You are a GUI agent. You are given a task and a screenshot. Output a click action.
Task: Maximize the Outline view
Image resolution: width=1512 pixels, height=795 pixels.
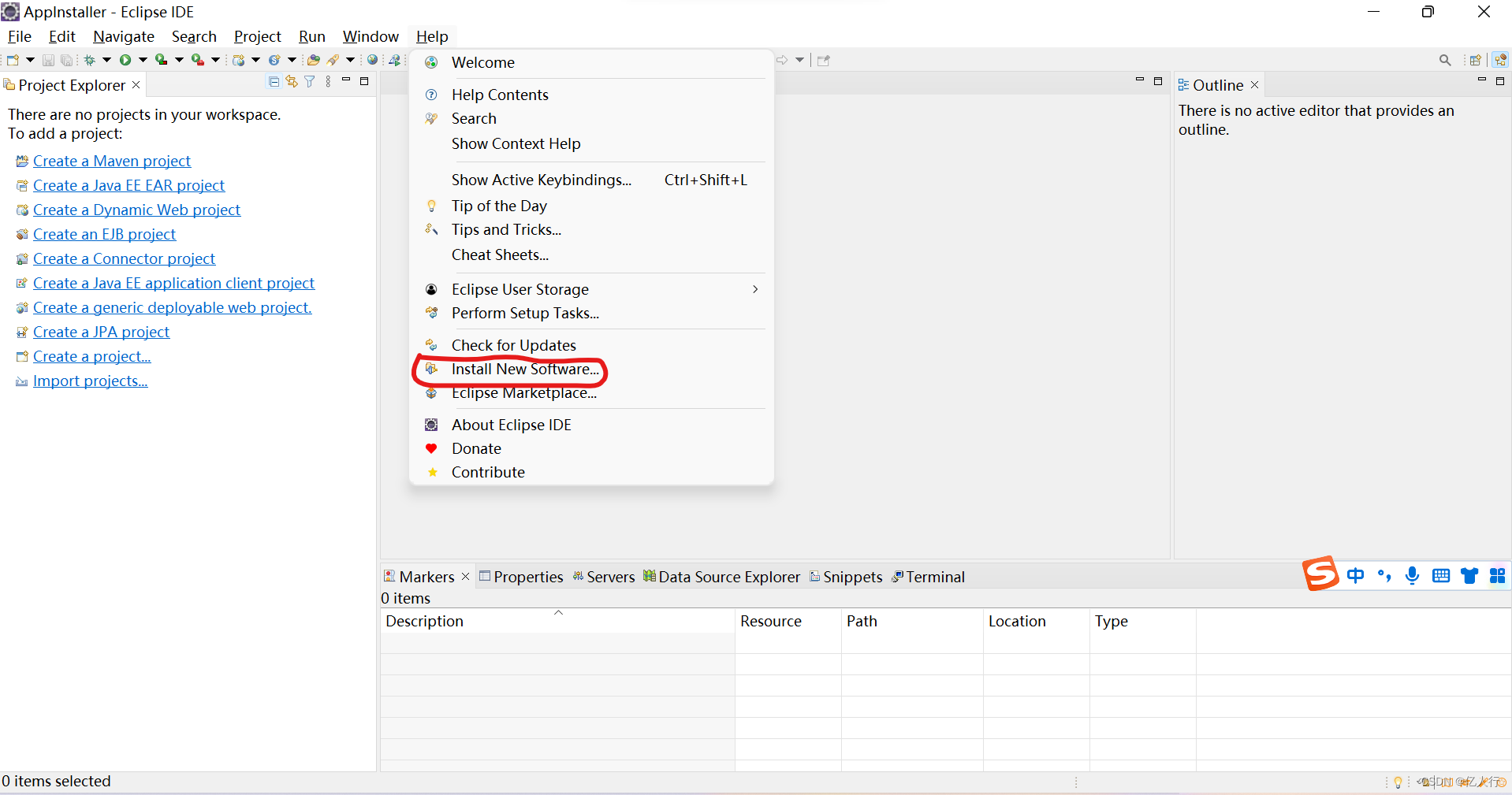(1499, 81)
